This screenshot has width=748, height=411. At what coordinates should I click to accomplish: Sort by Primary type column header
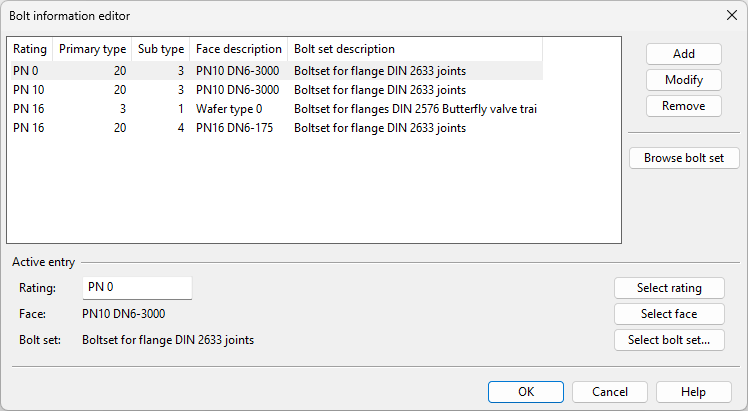[93, 49]
